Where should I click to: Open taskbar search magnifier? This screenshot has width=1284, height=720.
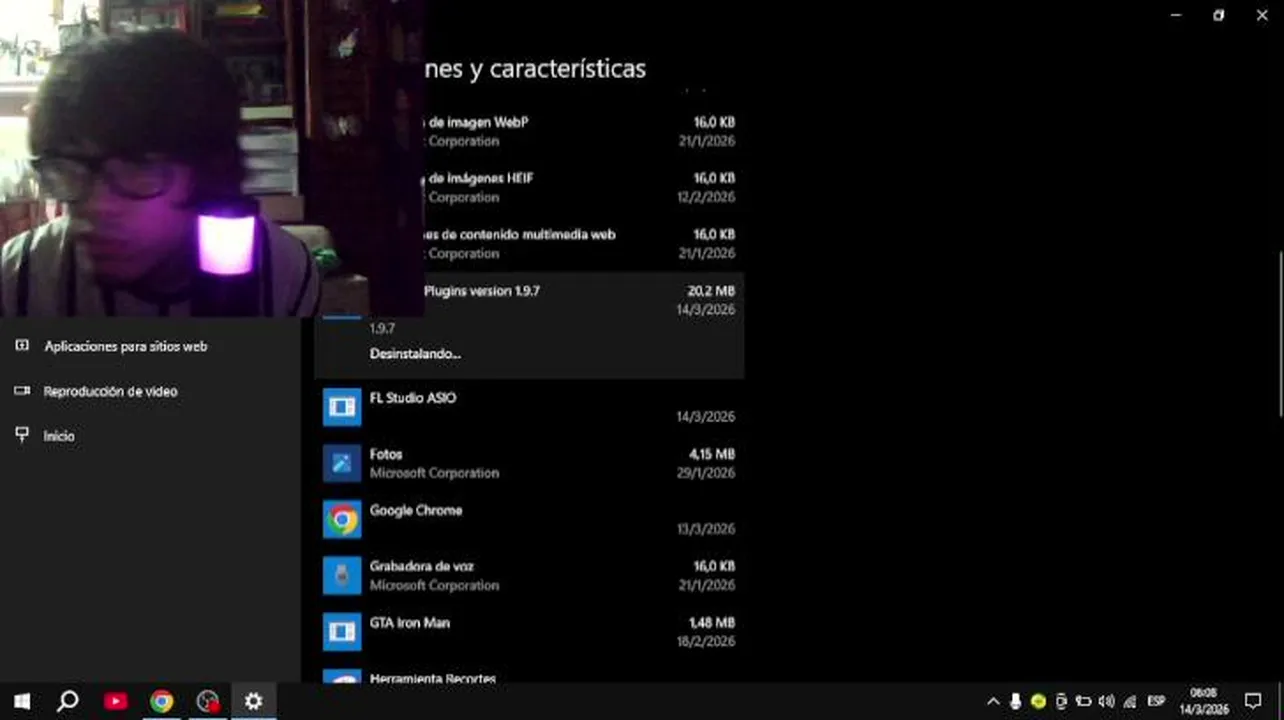68,701
